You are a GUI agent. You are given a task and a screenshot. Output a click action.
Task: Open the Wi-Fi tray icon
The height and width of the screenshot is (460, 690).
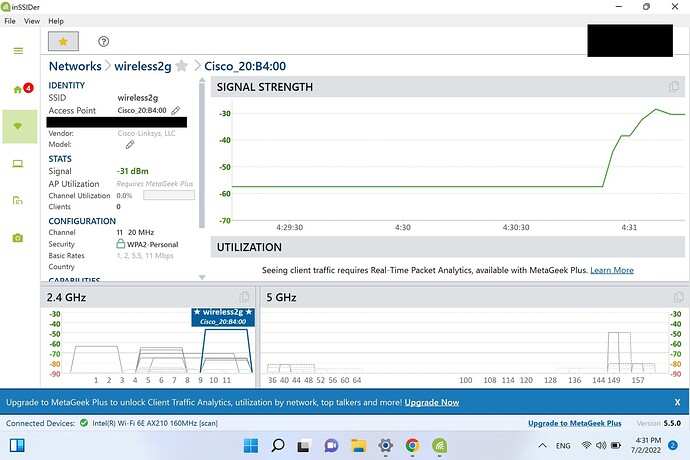click(x=586, y=445)
